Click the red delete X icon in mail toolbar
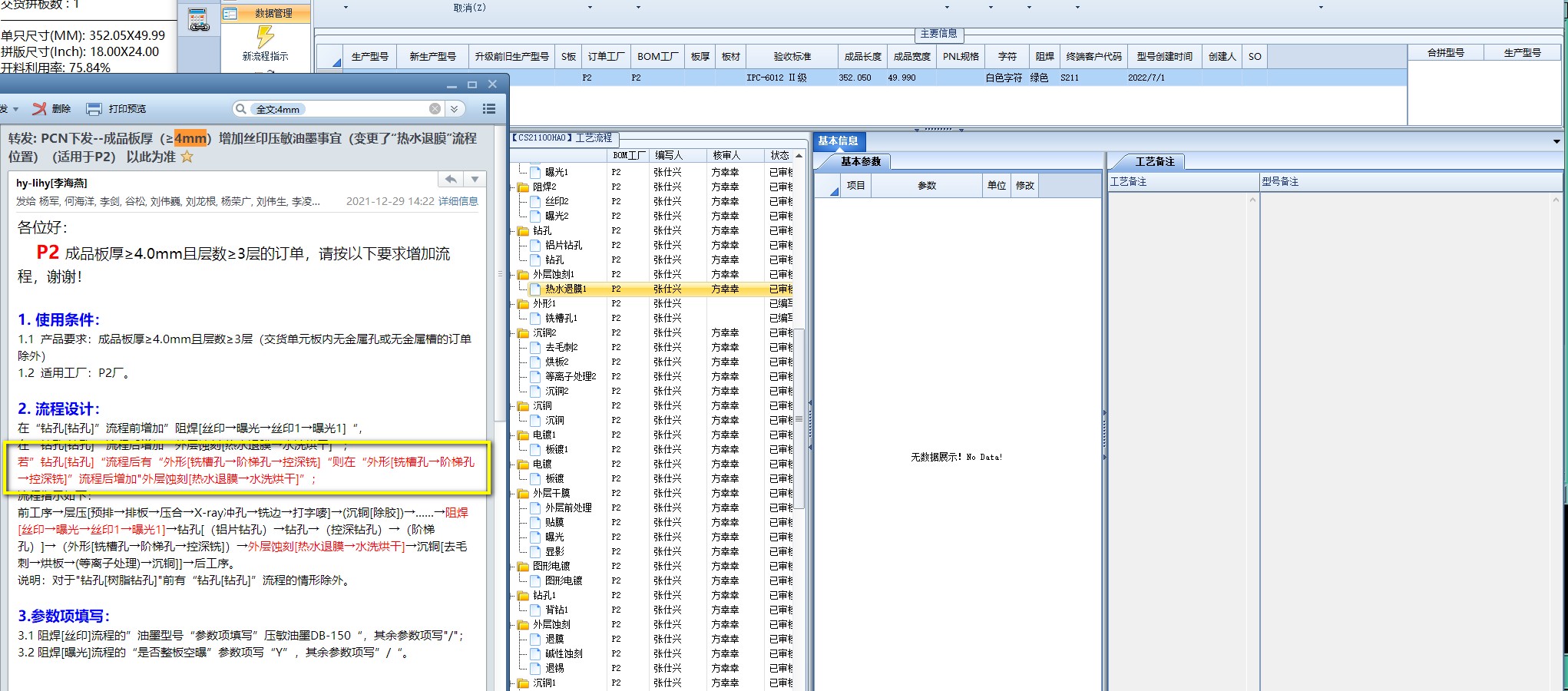Image resolution: width=1568 pixels, height=691 pixels. [39, 109]
